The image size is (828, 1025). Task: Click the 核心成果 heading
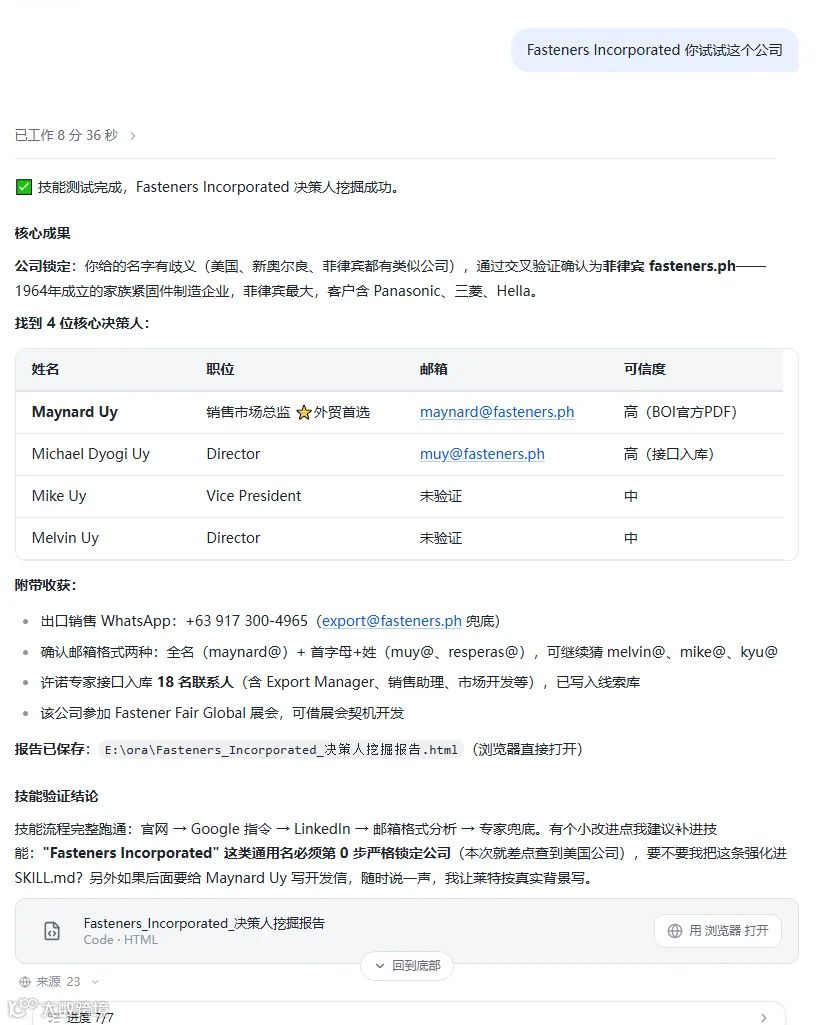42,233
